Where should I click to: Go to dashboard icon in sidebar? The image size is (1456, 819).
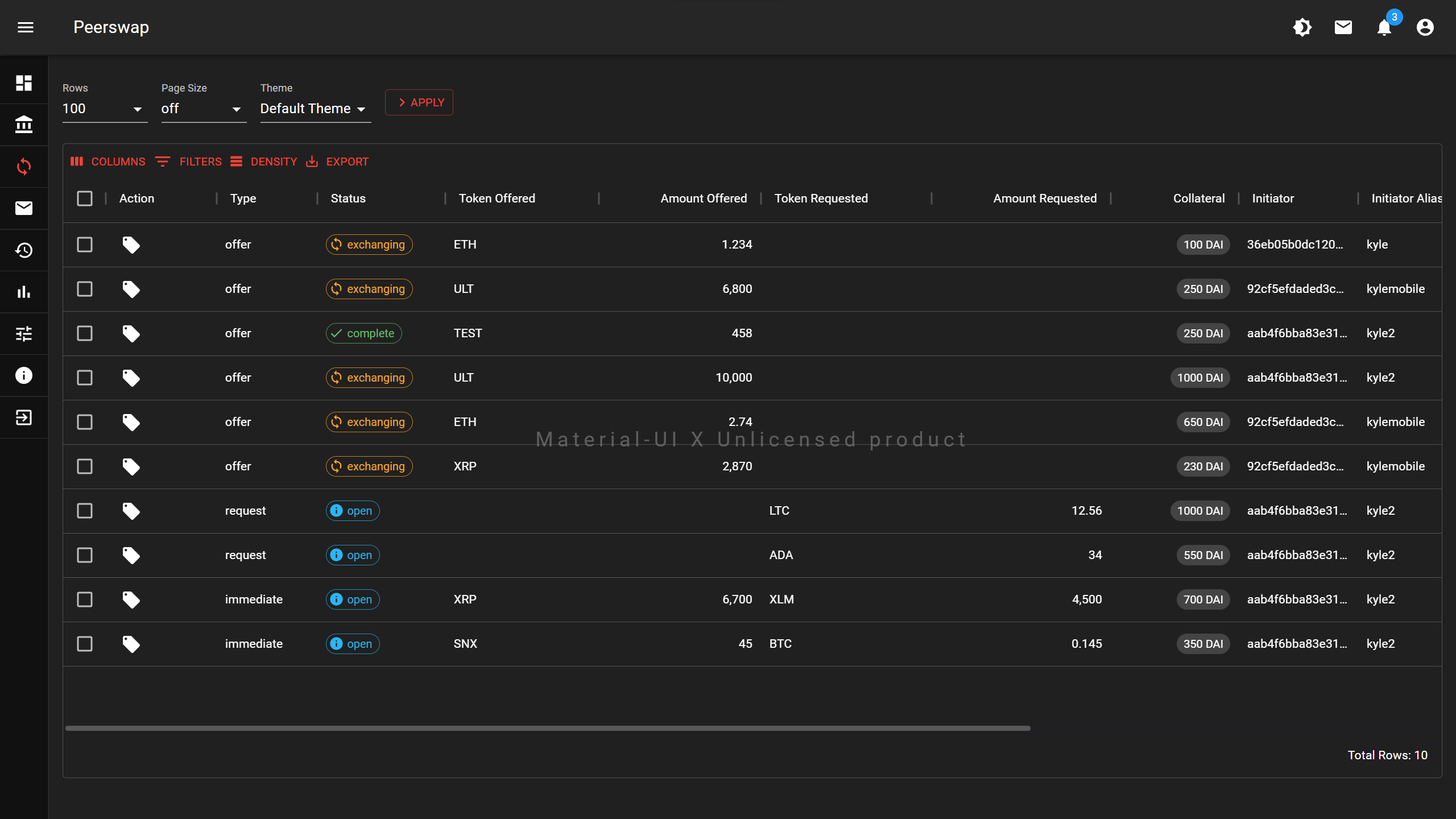(x=24, y=83)
